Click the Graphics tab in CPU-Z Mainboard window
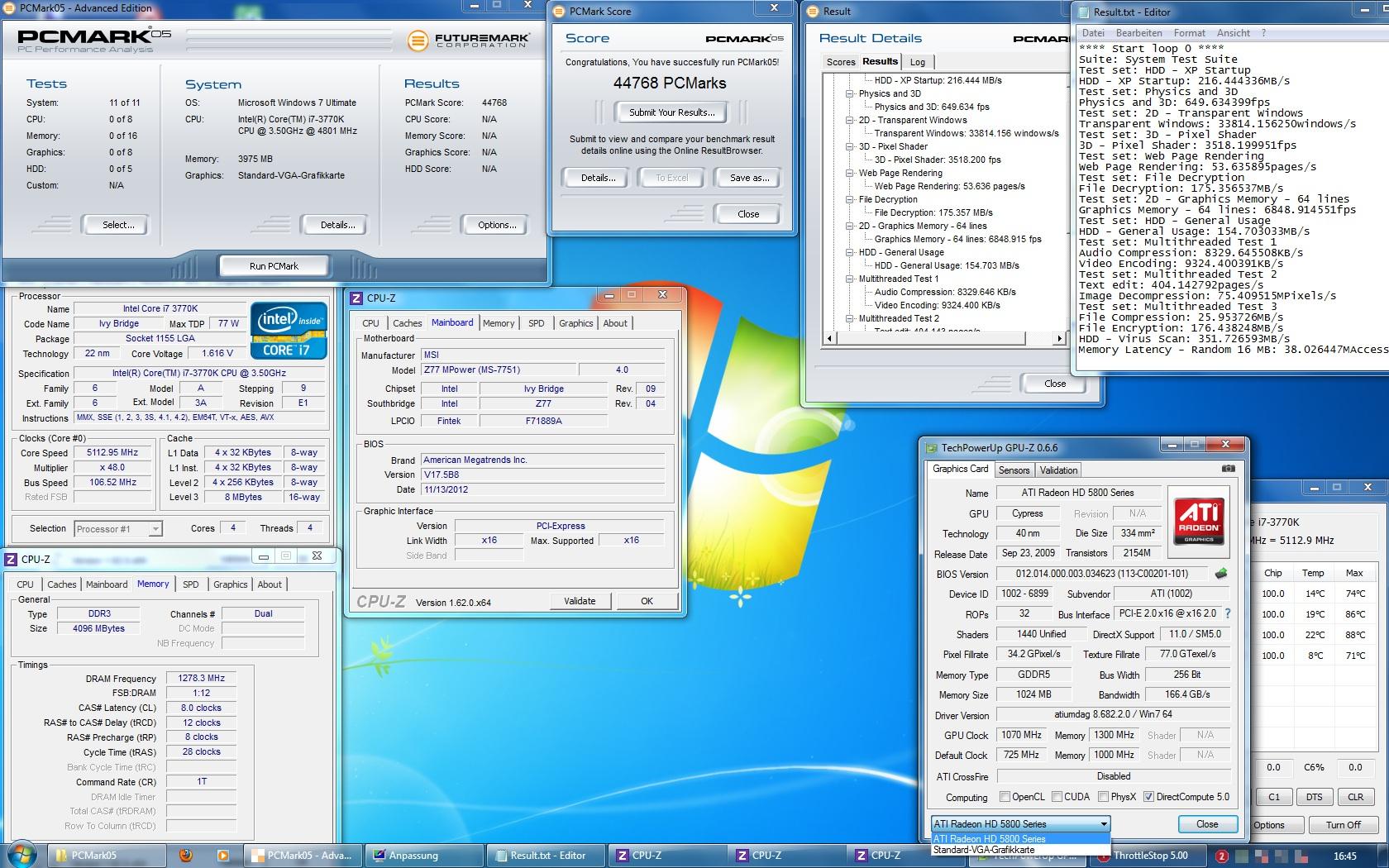Screen dimensions: 1389x868 click(x=575, y=323)
